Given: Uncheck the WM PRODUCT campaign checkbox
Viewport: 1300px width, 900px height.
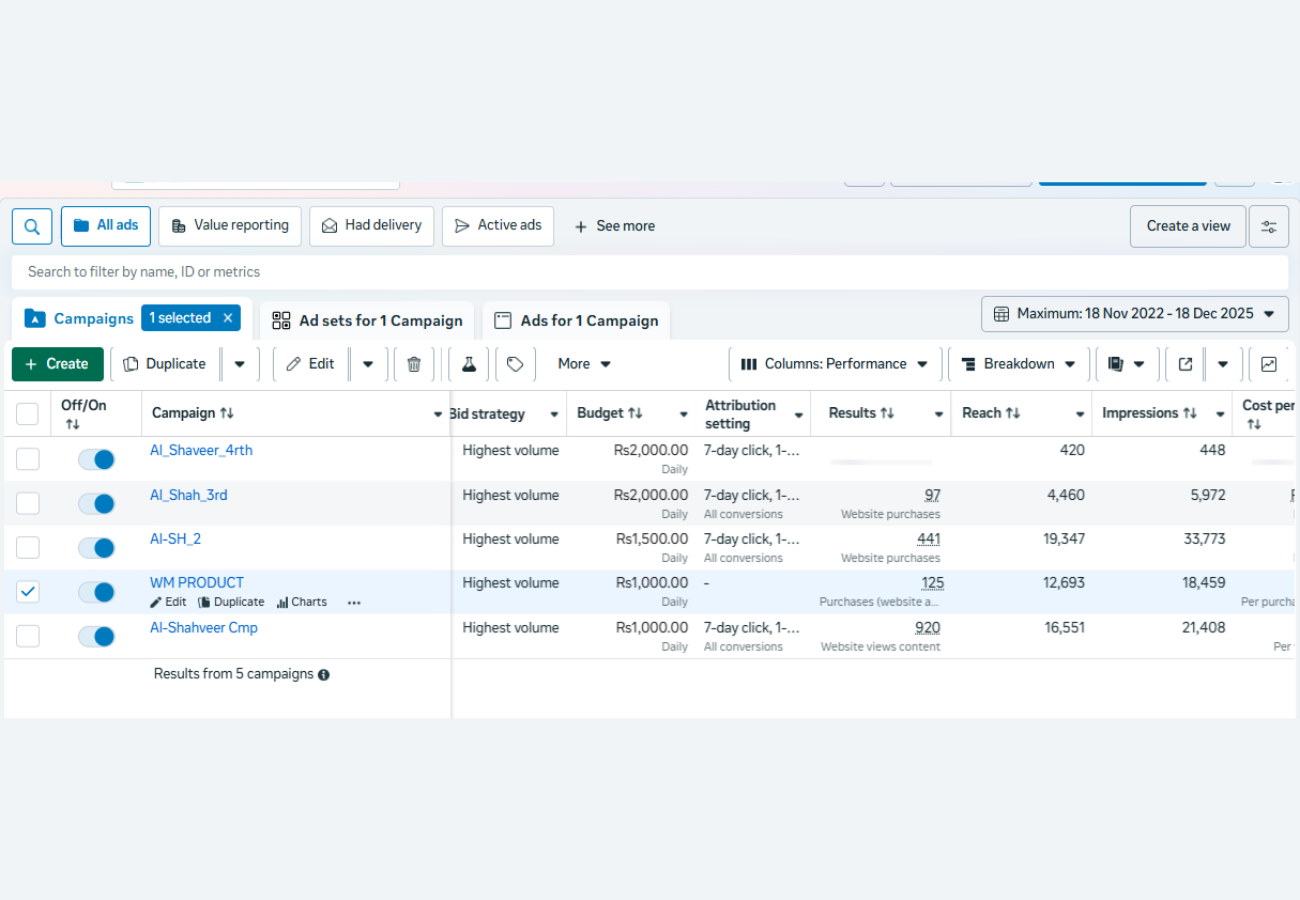Looking at the screenshot, I should [x=28, y=591].
